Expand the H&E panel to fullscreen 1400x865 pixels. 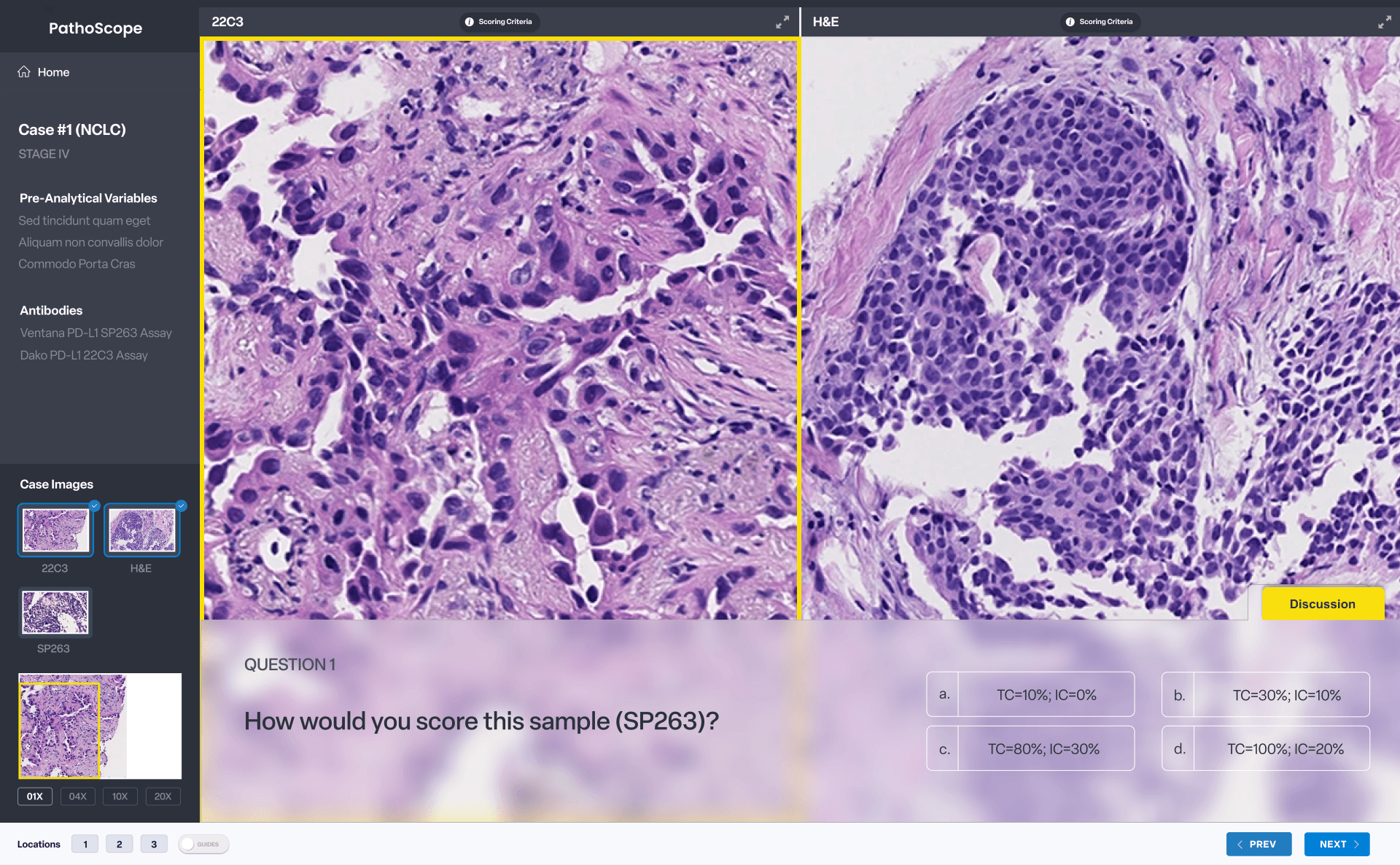(1383, 23)
